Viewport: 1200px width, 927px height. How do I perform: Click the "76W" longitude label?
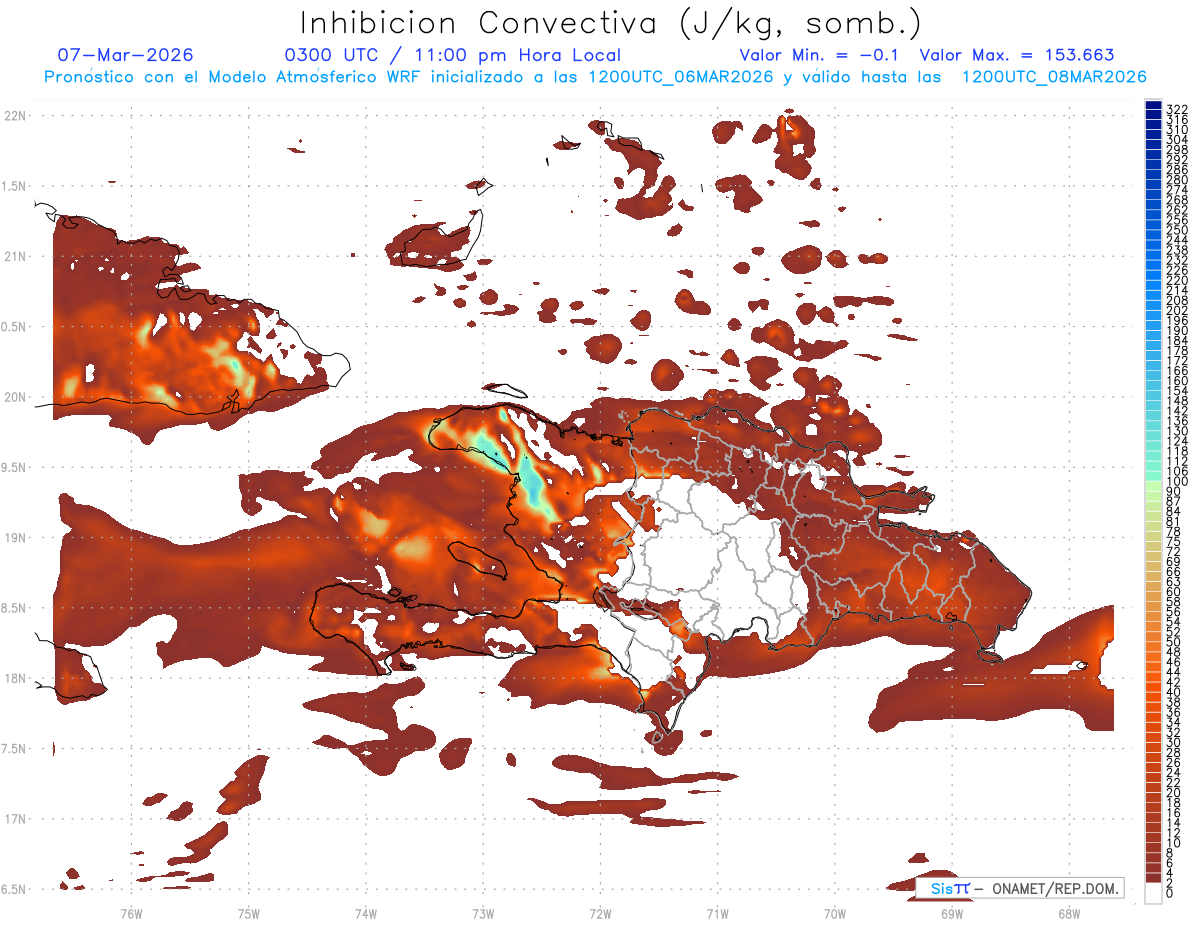[x=131, y=913]
